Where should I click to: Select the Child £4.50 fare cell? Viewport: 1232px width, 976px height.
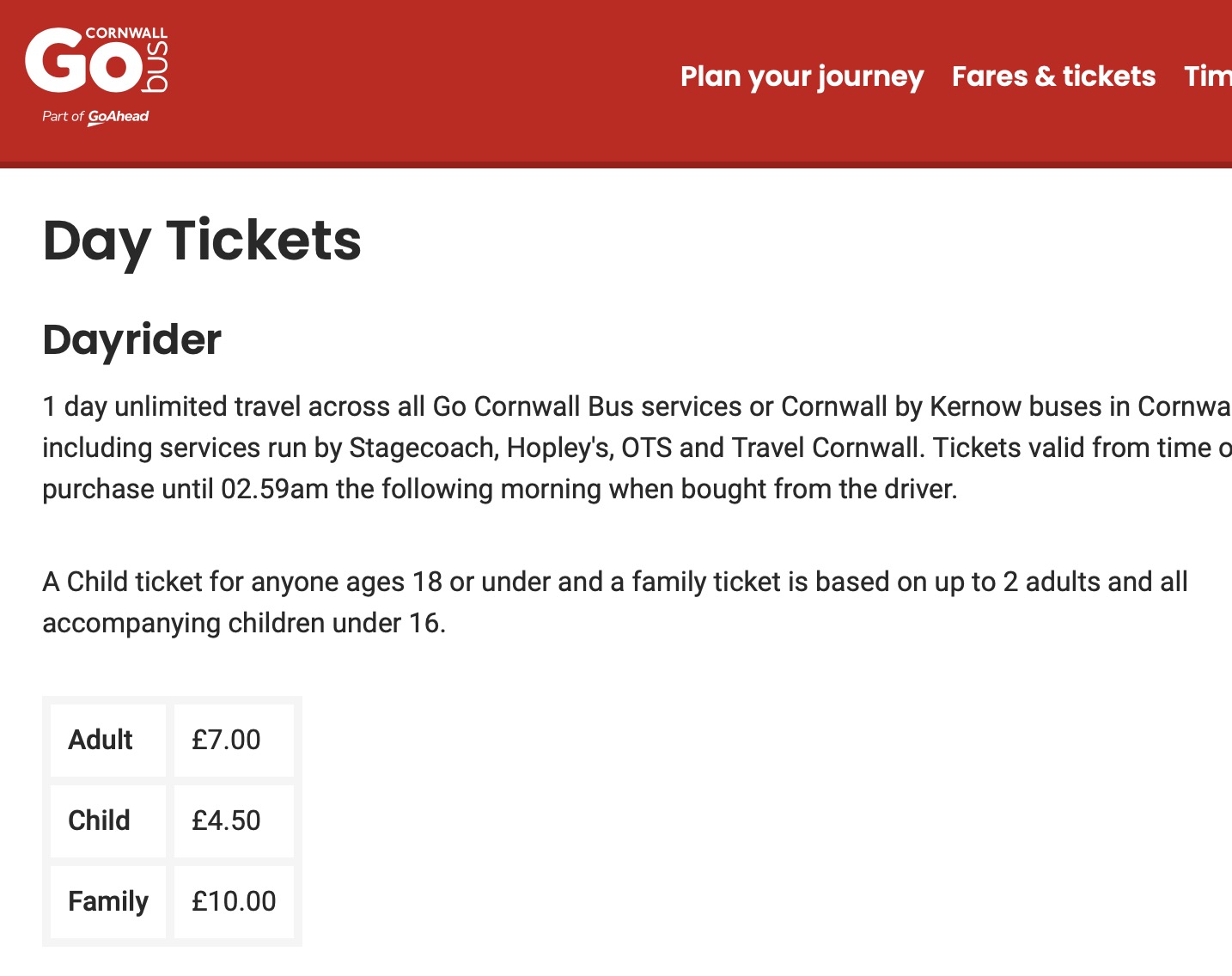pos(226,820)
